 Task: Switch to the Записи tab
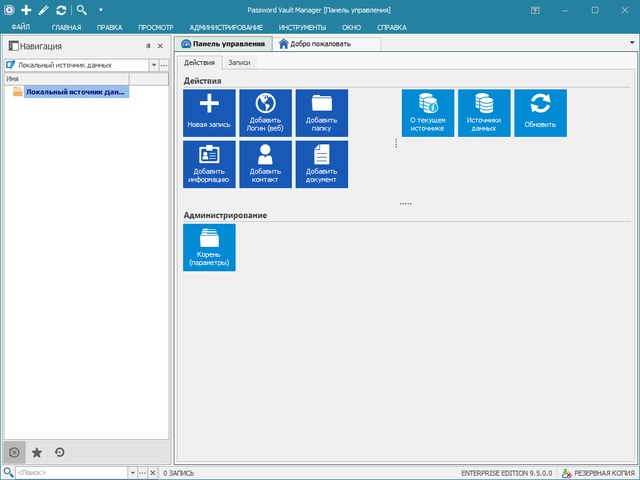239,62
